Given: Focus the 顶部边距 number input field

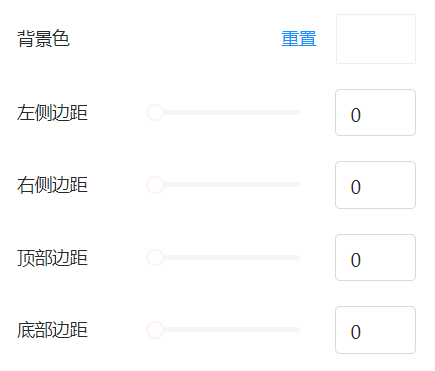Looking at the screenshot, I should (x=375, y=257).
